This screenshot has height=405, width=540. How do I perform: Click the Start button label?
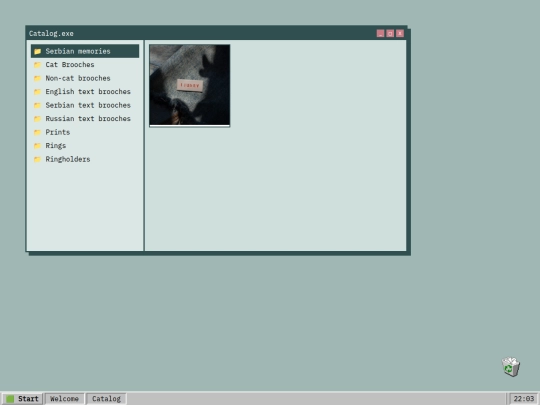[28, 399]
